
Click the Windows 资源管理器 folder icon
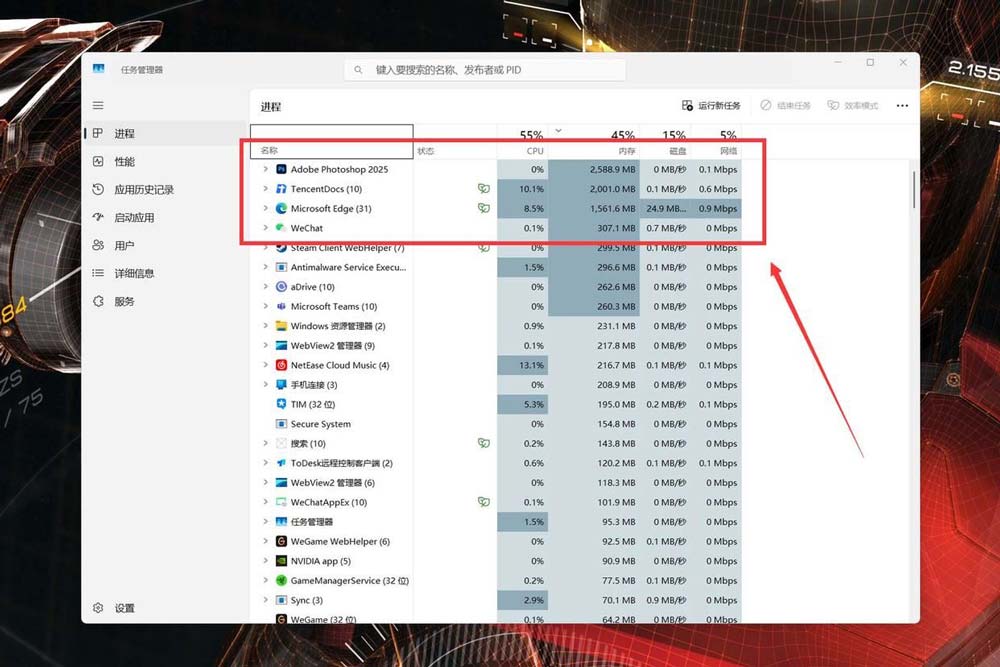(281, 326)
